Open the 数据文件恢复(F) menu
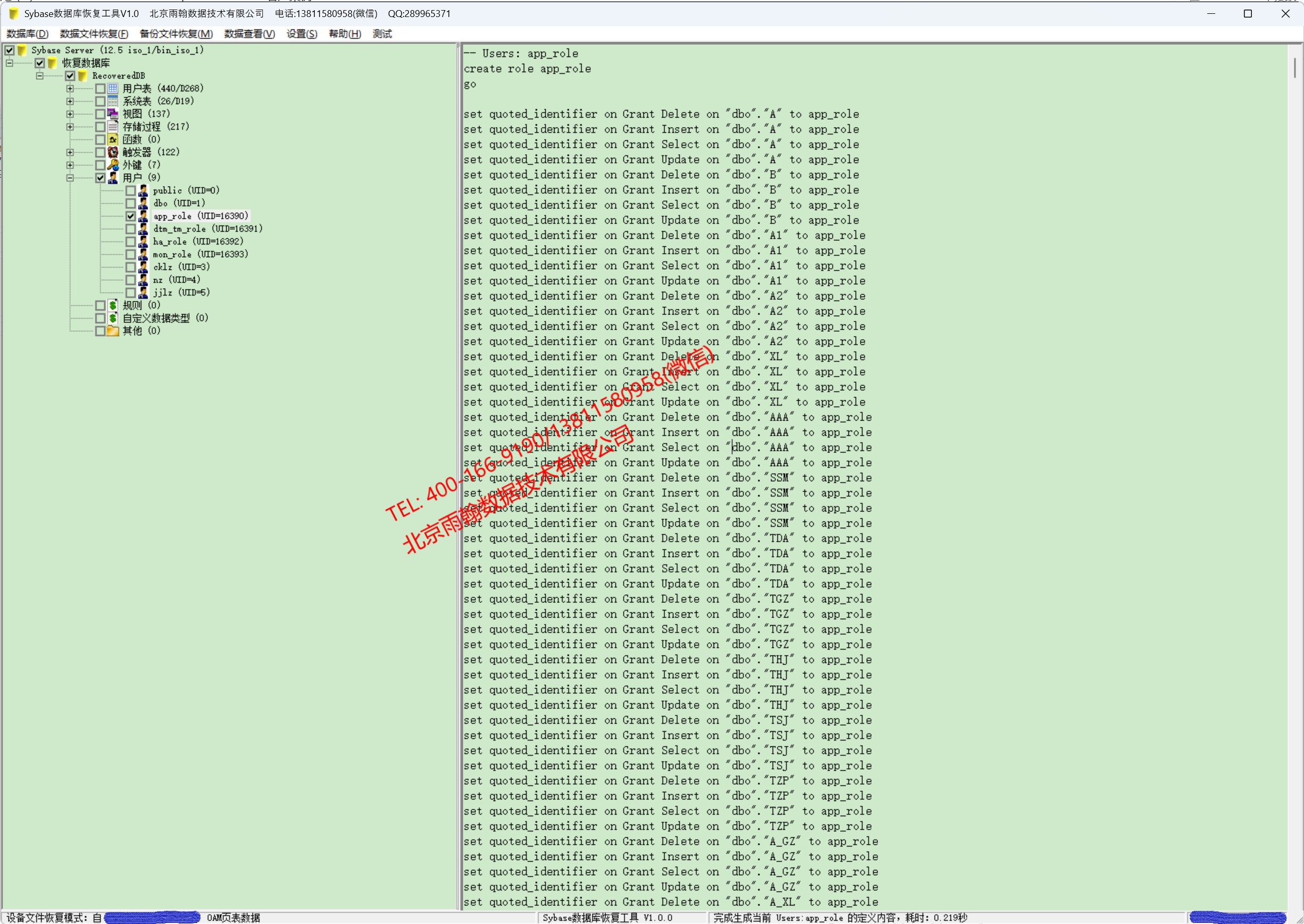This screenshot has height=924, width=1304. 94,34
